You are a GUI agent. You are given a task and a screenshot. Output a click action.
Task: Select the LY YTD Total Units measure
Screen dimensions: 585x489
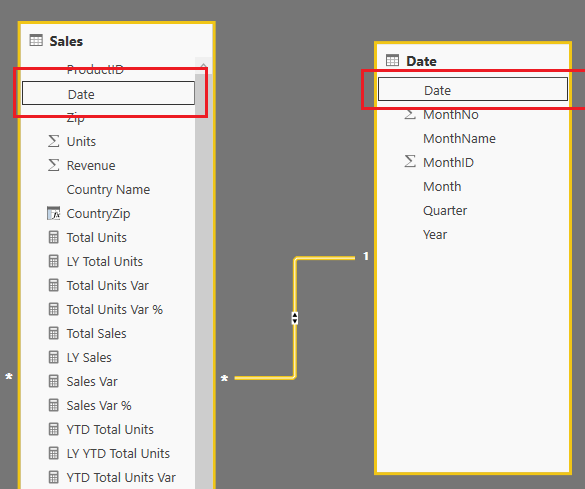(x=118, y=454)
